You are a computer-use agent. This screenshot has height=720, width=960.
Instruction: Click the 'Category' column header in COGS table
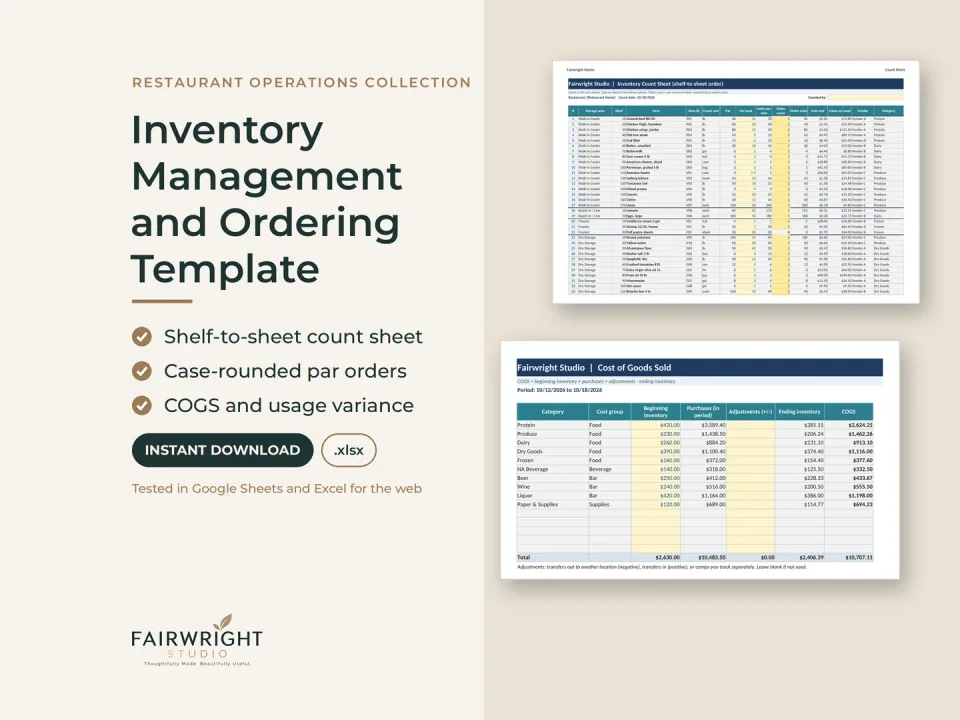(x=552, y=411)
